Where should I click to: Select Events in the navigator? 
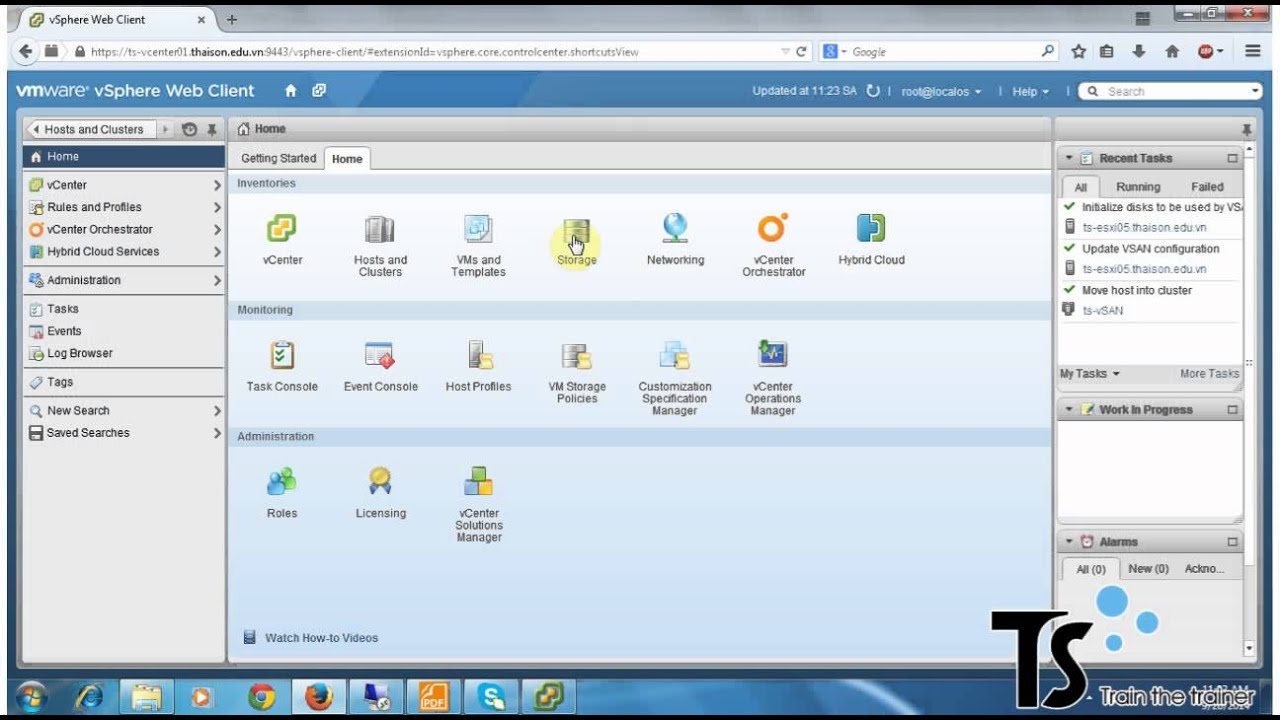click(x=125, y=331)
